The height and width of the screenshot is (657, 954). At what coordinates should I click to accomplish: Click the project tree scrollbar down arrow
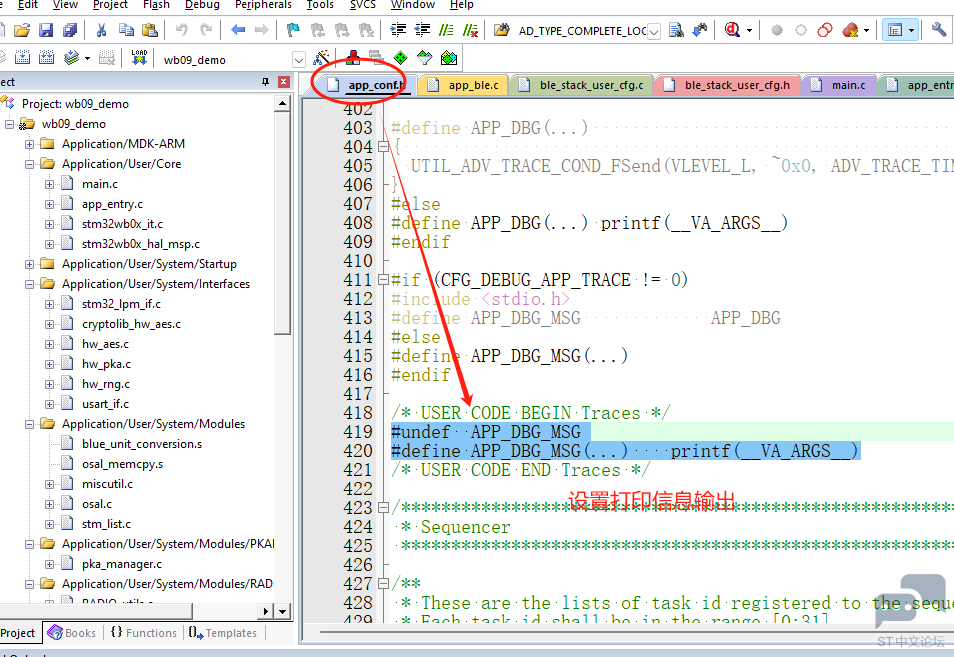click(283, 611)
